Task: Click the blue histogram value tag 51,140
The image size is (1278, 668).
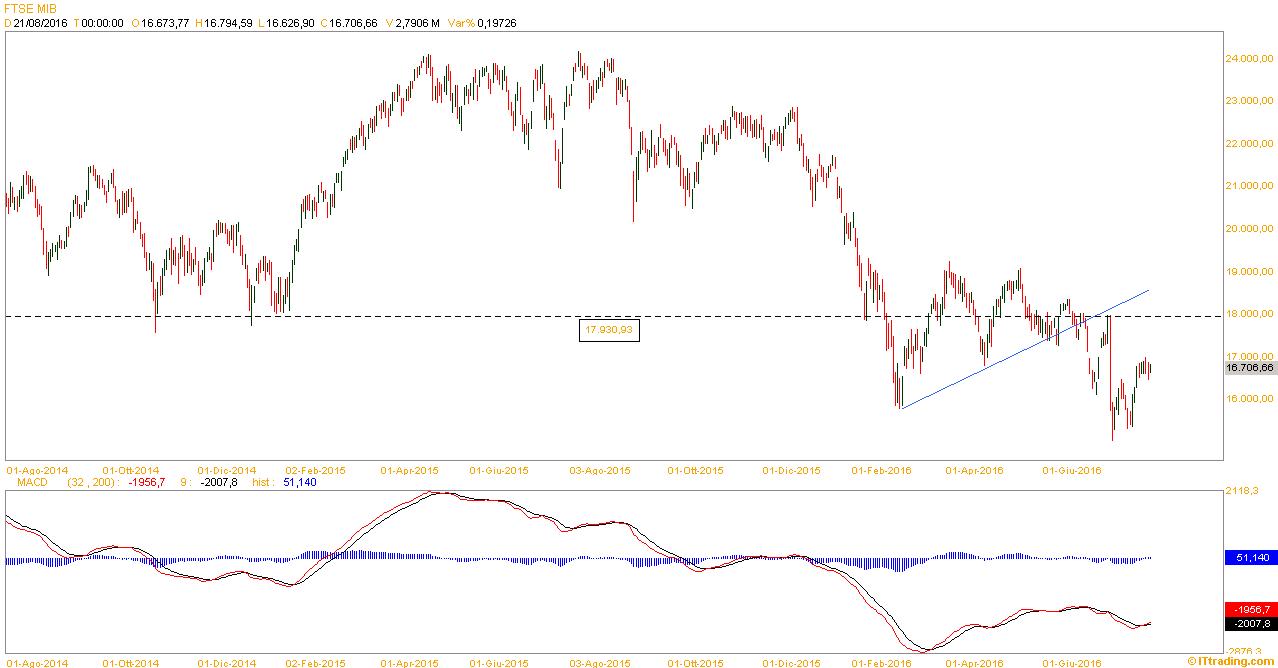Action: pos(1249,558)
